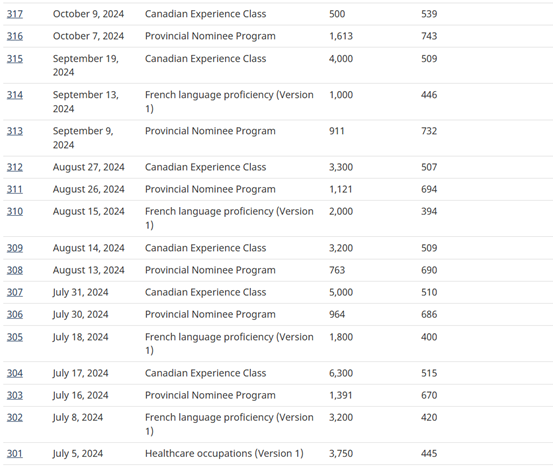Viewport: 553px width, 466px height.
Task: Open draw number 317 link
Action: 15,14
